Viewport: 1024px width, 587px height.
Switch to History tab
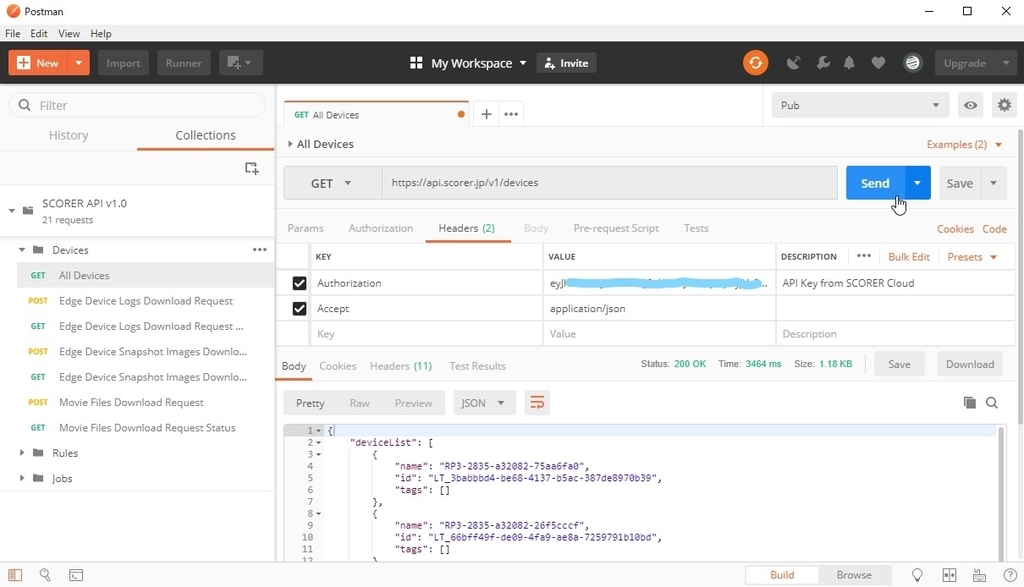69,135
